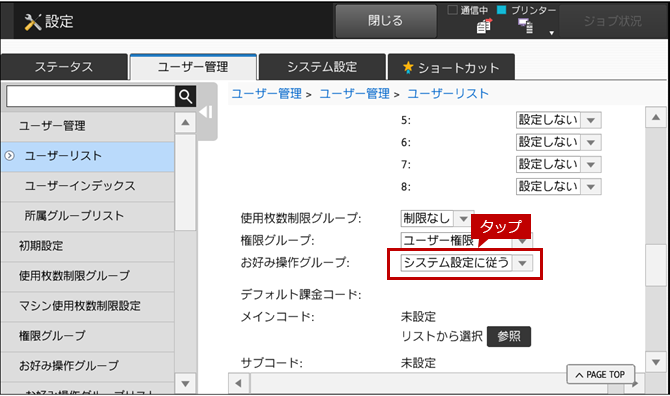Select 権限グループ in sidebar

(88, 336)
